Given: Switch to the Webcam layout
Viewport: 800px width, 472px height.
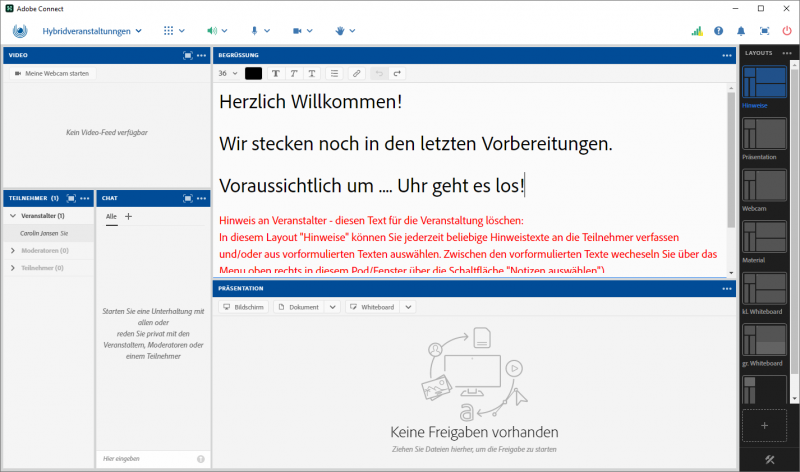Looking at the screenshot, I should tap(764, 185).
